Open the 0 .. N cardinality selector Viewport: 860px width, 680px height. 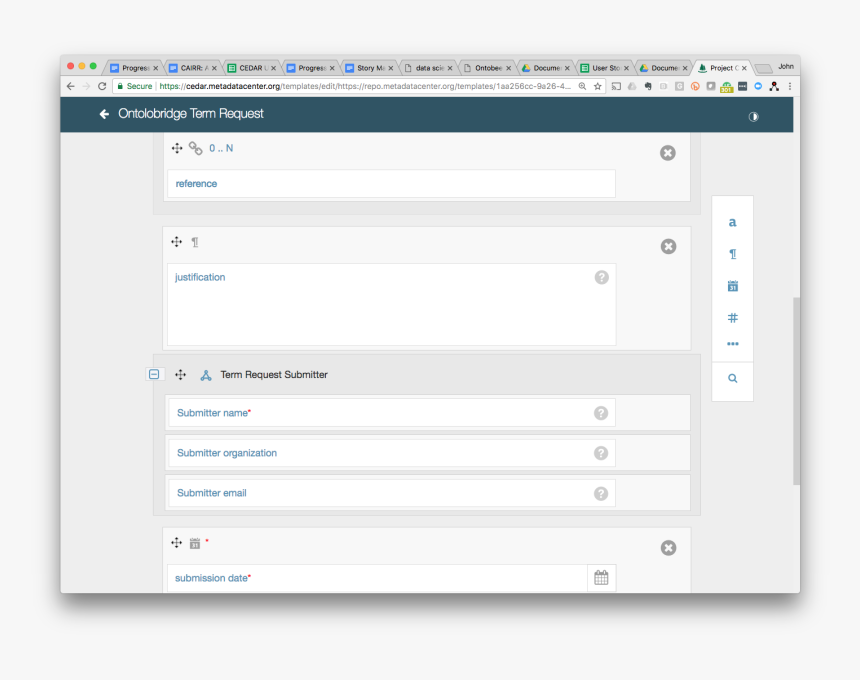[x=221, y=148]
